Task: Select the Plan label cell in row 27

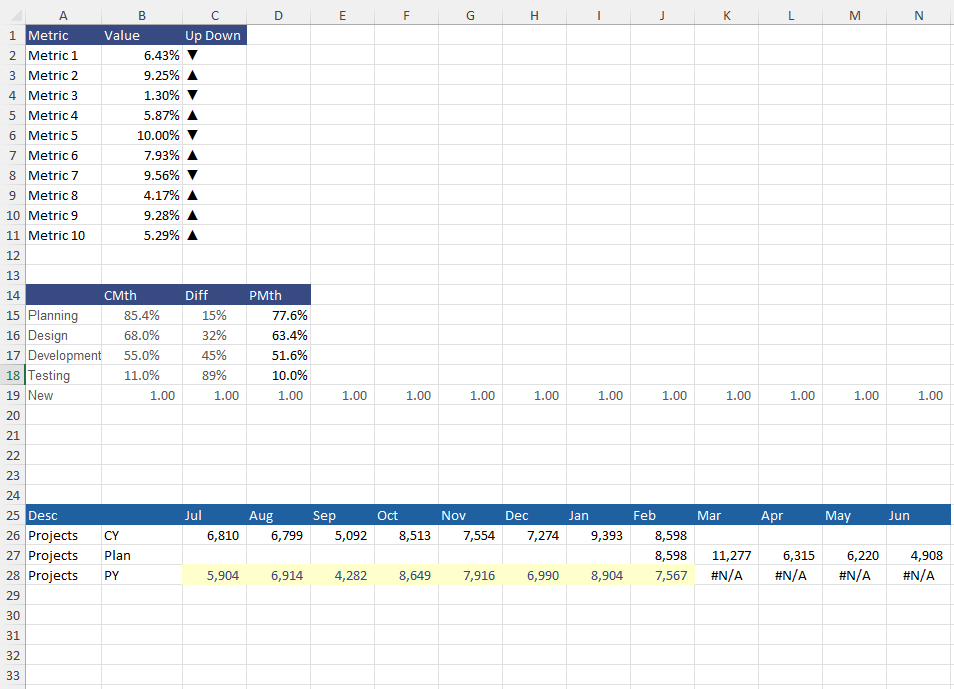Action: pyautogui.click(x=117, y=555)
